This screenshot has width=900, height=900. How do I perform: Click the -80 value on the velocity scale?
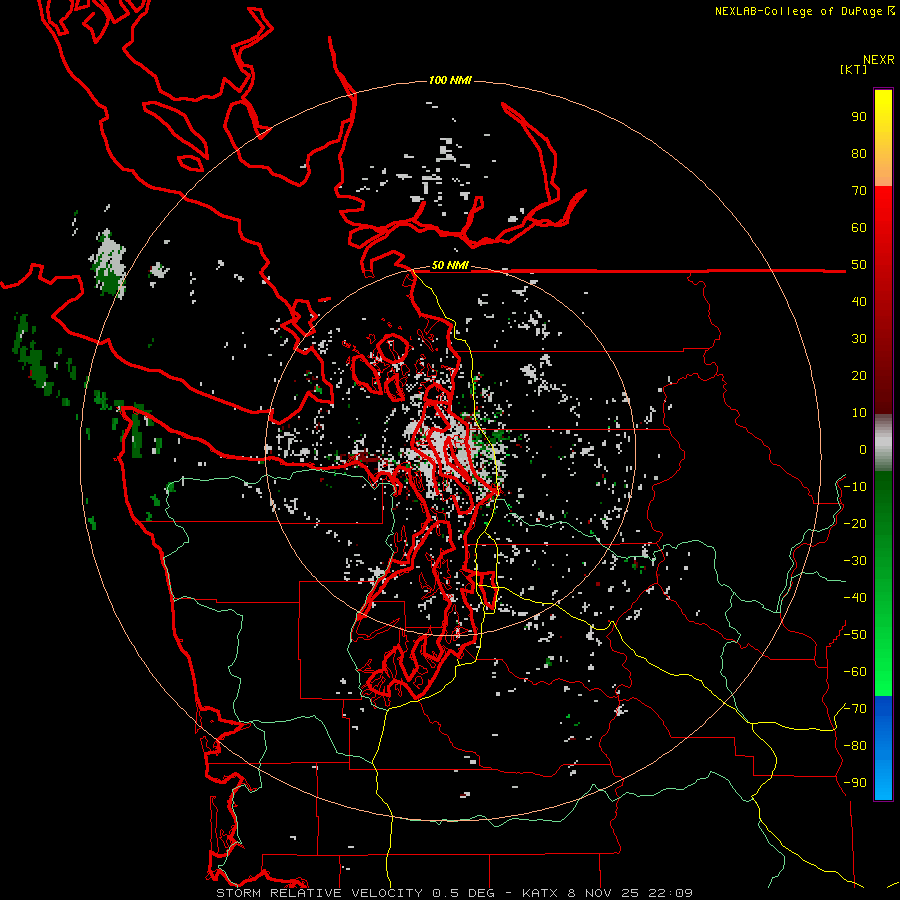click(x=855, y=746)
